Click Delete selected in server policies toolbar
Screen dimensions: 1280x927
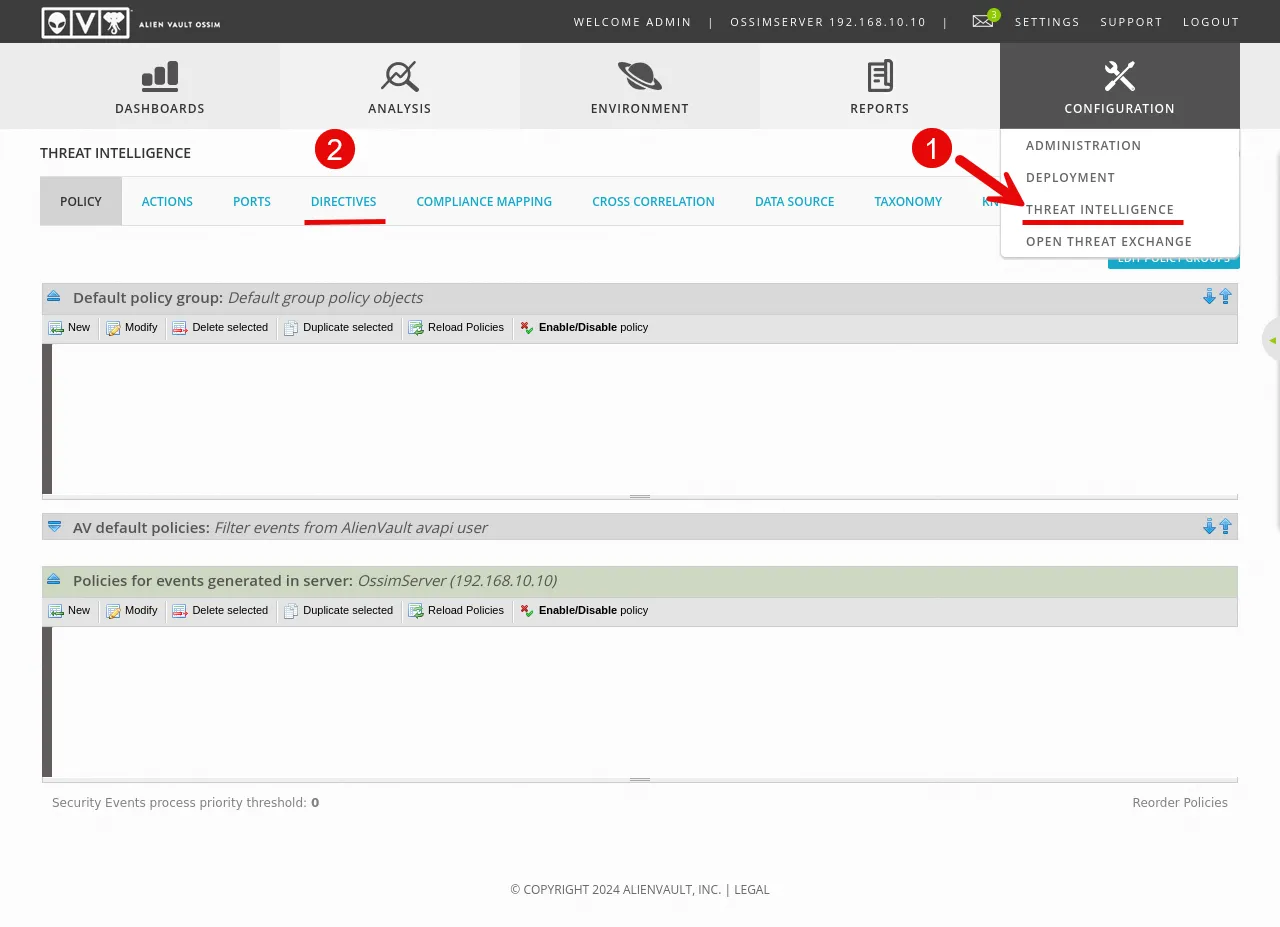(220, 611)
